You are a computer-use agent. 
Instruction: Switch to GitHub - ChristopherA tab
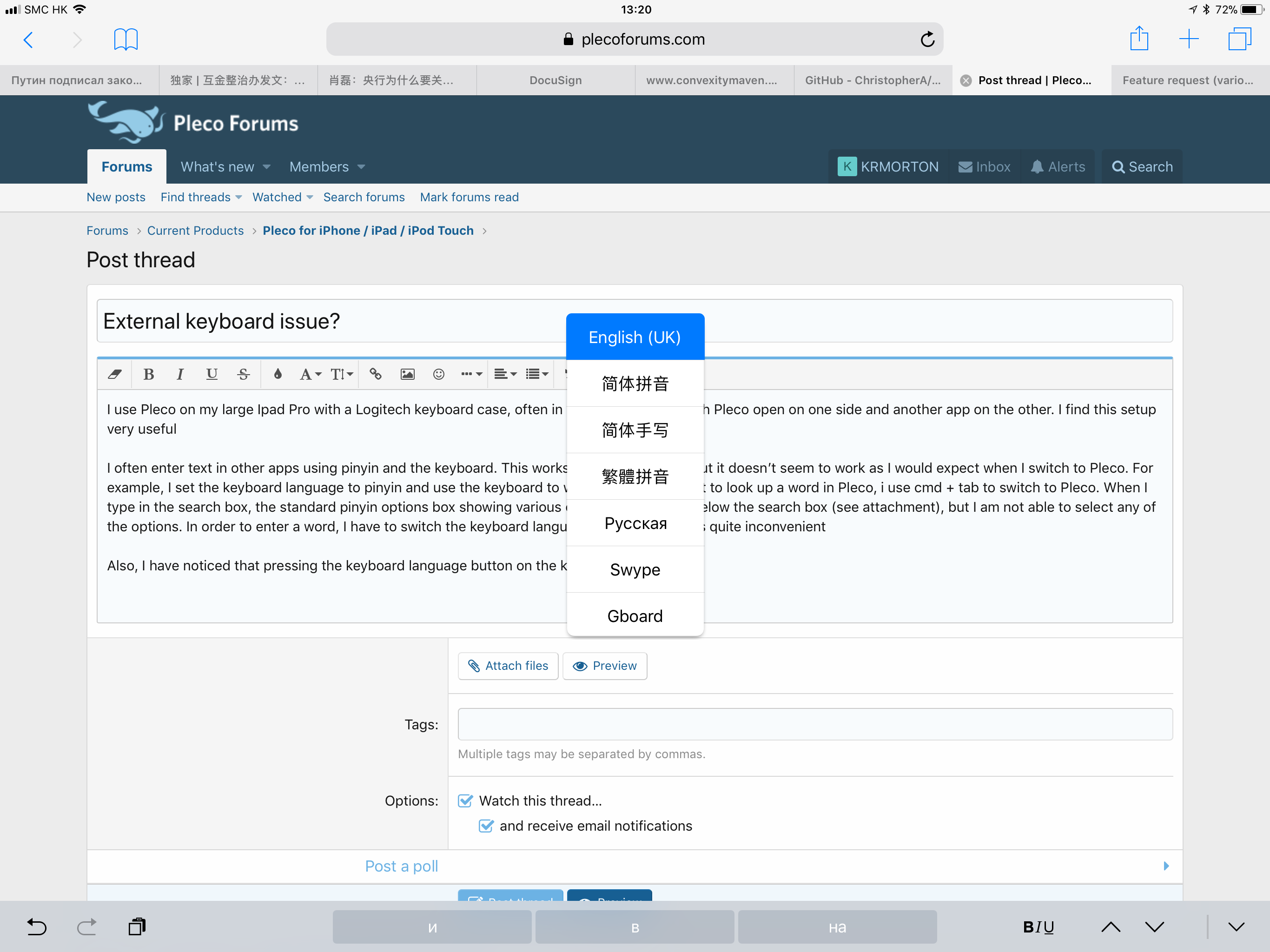coord(873,80)
